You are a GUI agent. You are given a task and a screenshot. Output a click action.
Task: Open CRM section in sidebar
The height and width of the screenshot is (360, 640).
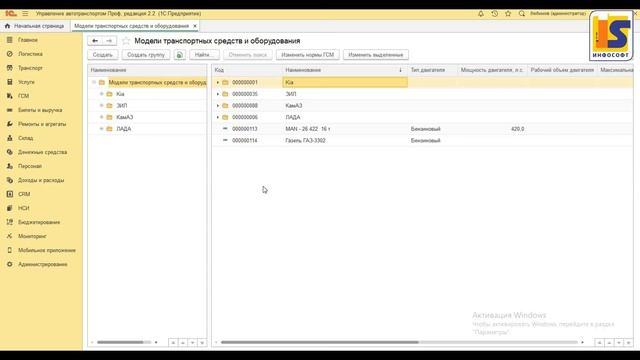tap(24, 194)
